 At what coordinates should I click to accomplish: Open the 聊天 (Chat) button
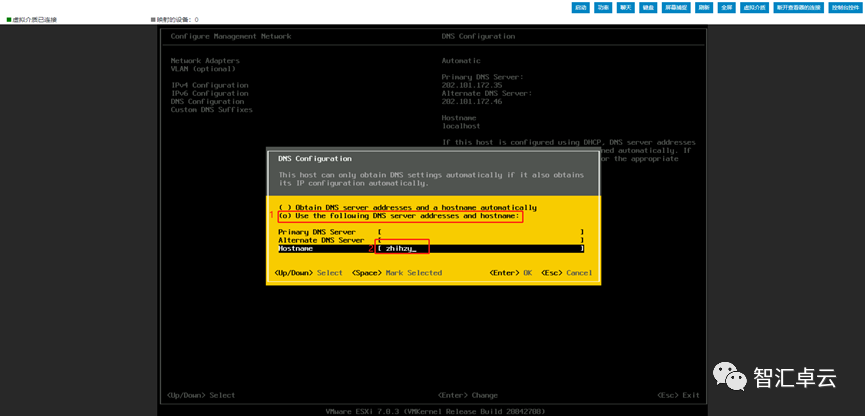coord(624,8)
